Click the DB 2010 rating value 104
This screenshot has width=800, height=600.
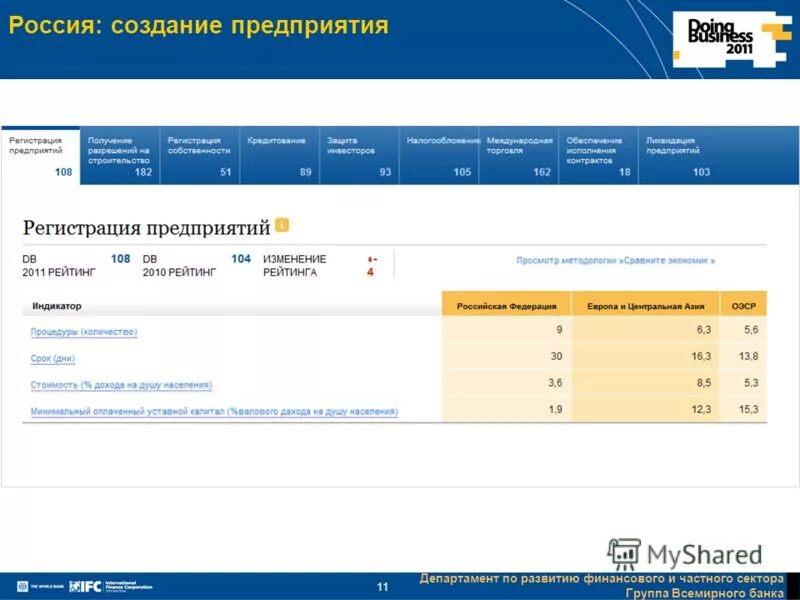click(241, 259)
